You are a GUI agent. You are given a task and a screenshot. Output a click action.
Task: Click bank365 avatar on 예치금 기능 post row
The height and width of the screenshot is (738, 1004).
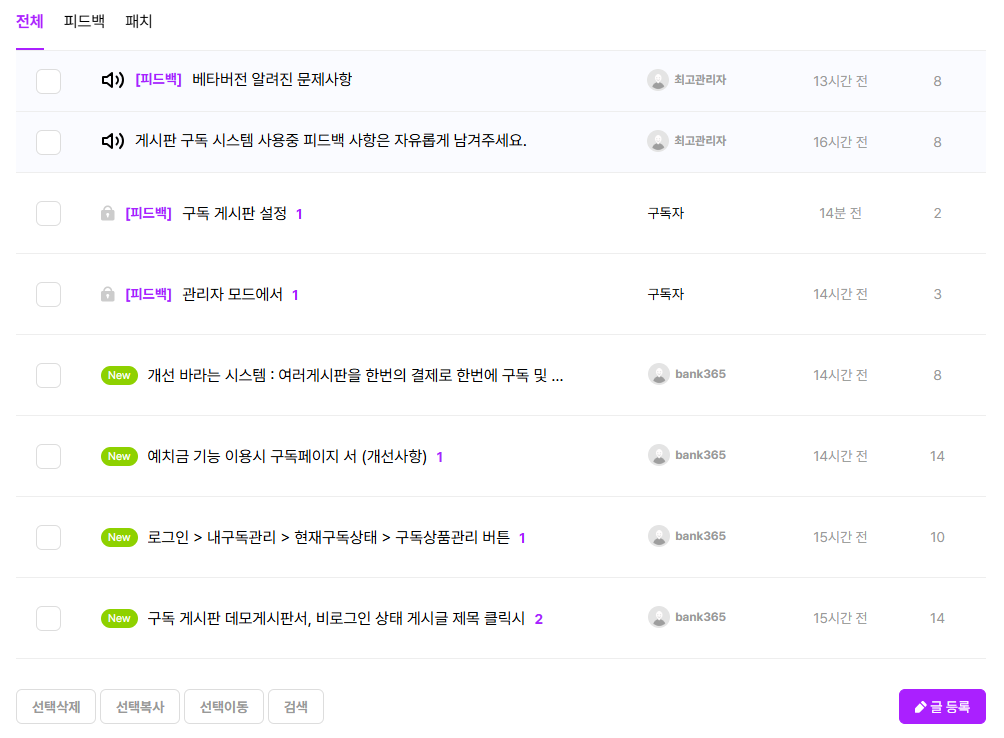click(x=658, y=455)
